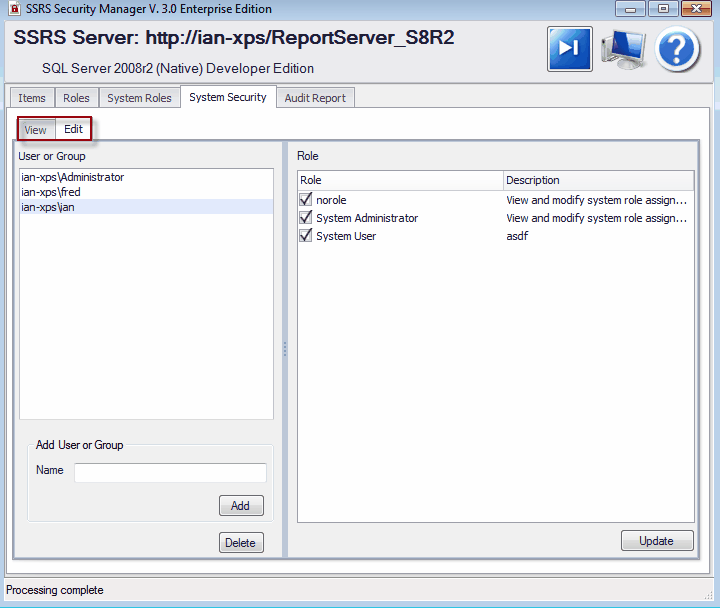Viewport: 720px width, 608px height.
Task: Maximize the SSRS Security Manager window
Action: click(x=663, y=9)
